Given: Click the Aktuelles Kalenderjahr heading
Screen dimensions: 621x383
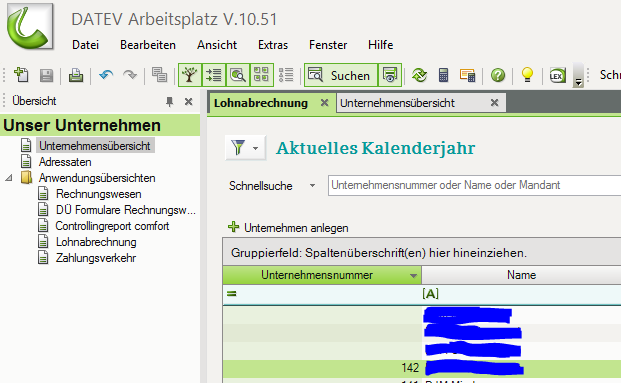Looking at the screenshot, I should [x=375, y=148].
